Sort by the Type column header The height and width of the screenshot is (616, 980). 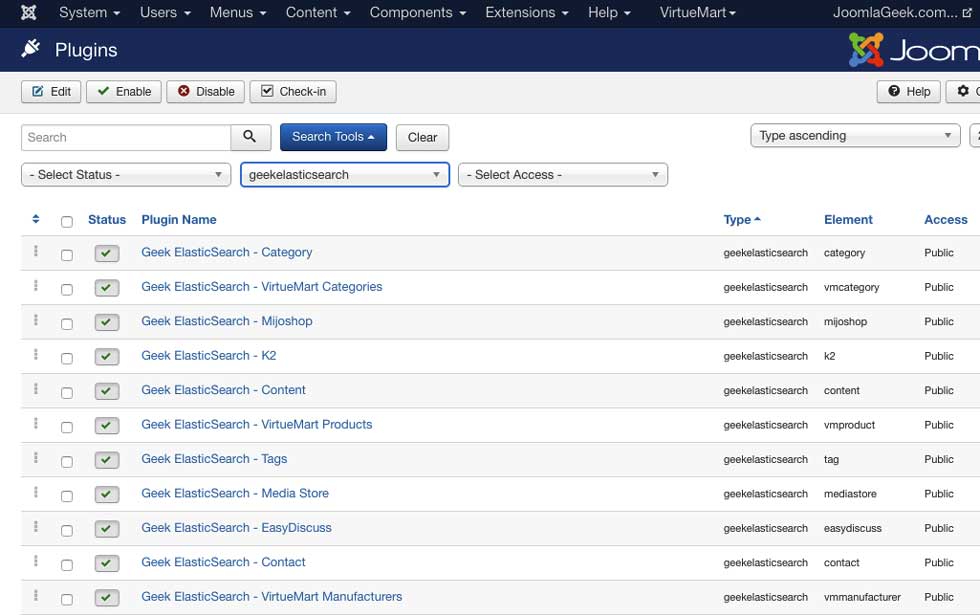(x=742, y=219)
